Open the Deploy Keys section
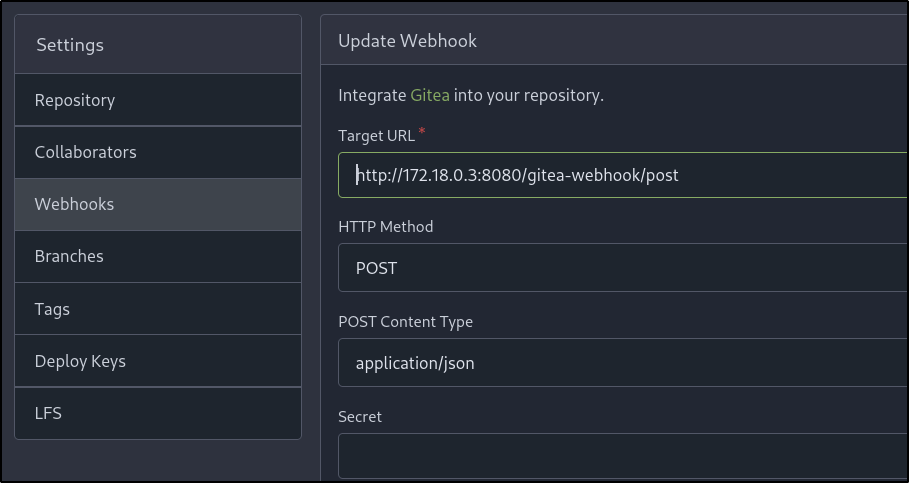909x483 pixels. click(x=80, y=361)
